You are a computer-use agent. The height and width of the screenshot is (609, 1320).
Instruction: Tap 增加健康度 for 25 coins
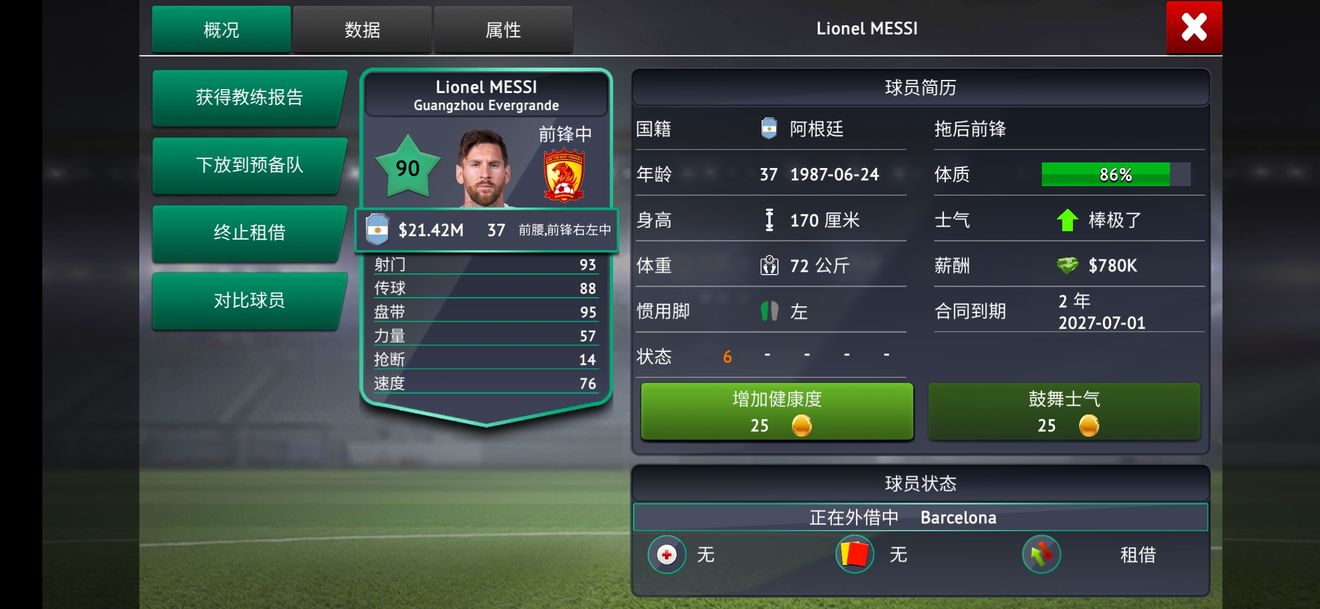click(777, 411)
